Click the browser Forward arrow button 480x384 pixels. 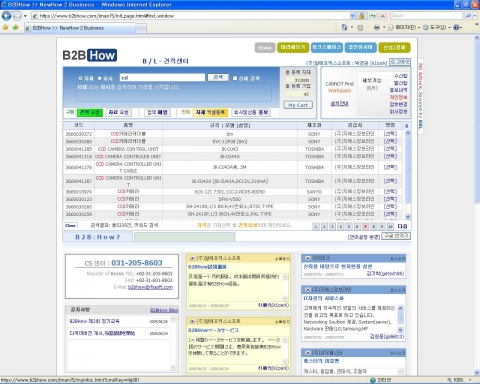[x=17, y=16]
